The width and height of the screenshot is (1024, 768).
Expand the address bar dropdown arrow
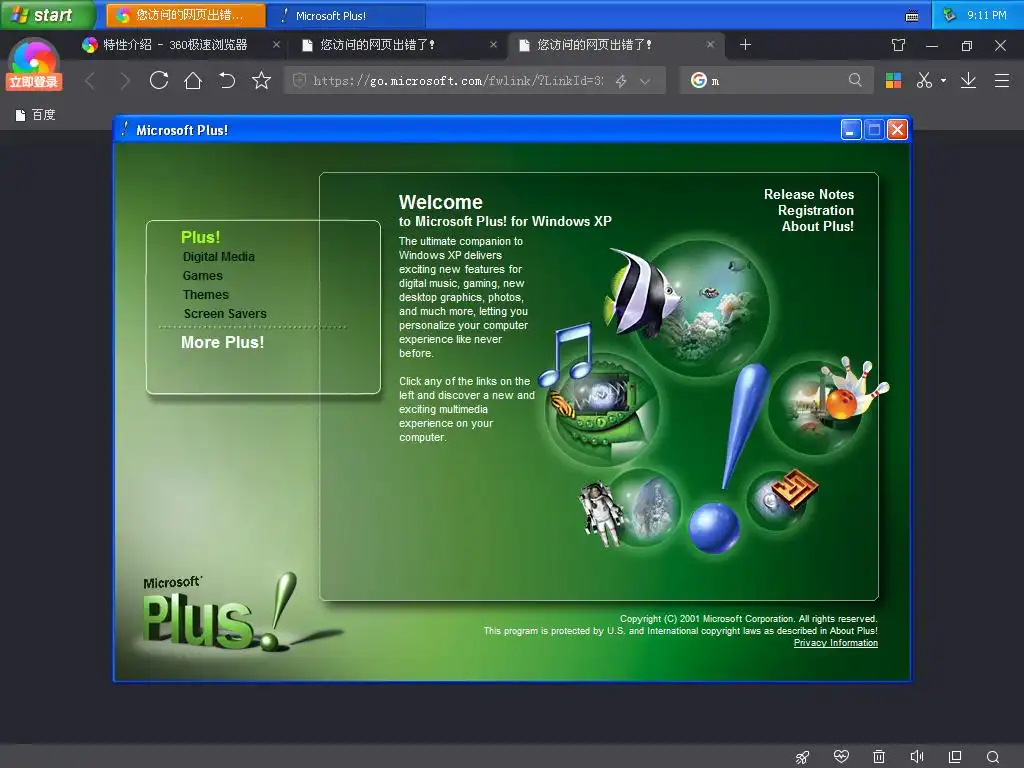click(x=645, y=81)
